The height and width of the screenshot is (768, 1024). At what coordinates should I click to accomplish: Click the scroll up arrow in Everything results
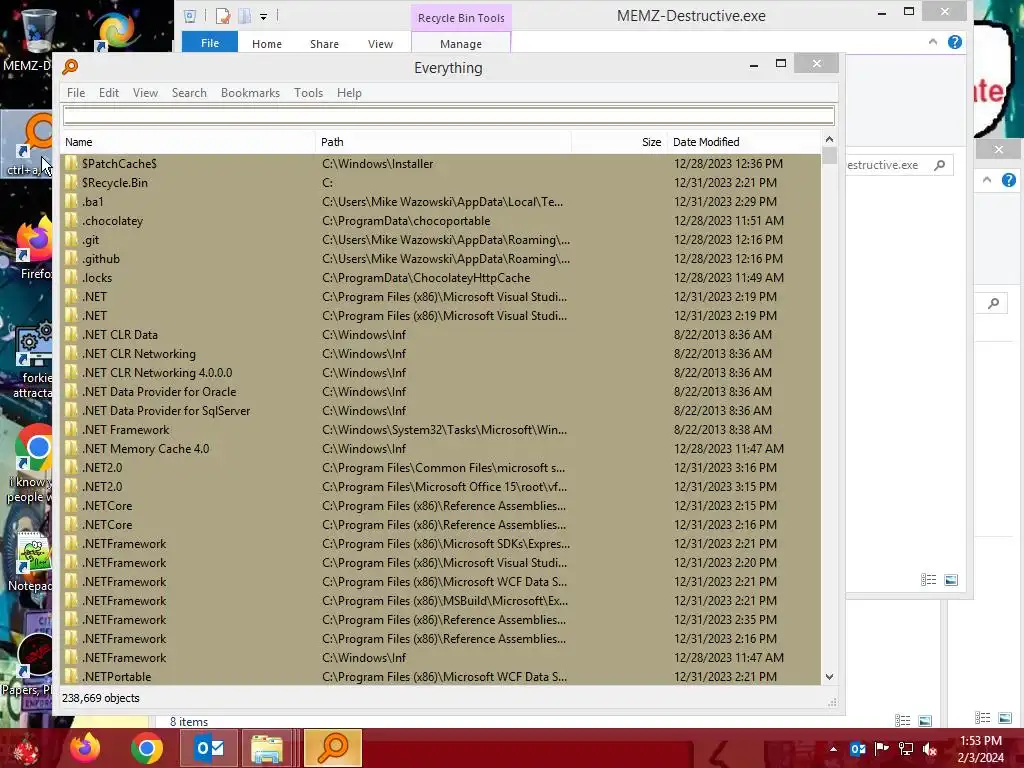click(x=829, y=139)
